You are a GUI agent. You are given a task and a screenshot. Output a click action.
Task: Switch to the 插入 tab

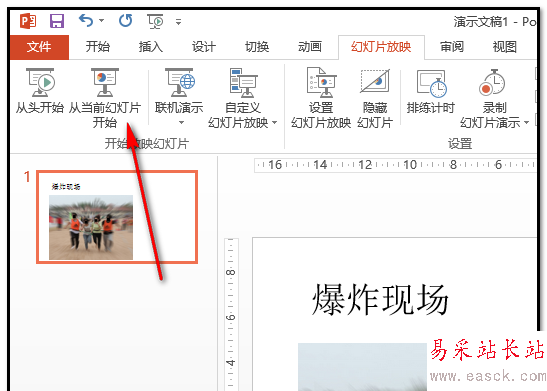[151, 47]
